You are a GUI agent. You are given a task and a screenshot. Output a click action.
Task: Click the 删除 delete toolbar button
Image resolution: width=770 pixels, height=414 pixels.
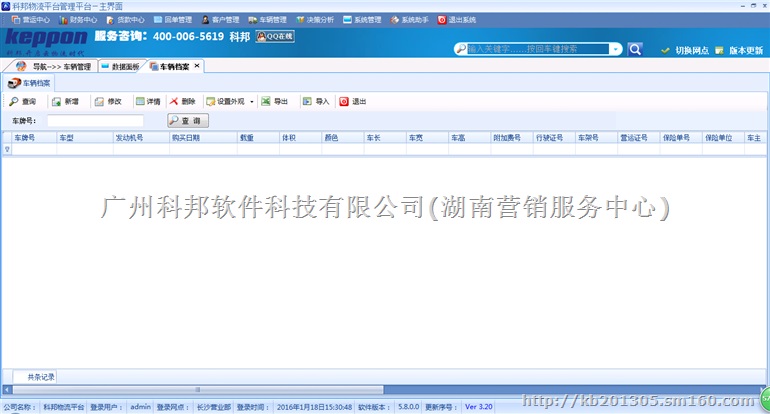[x=183, y=102]
